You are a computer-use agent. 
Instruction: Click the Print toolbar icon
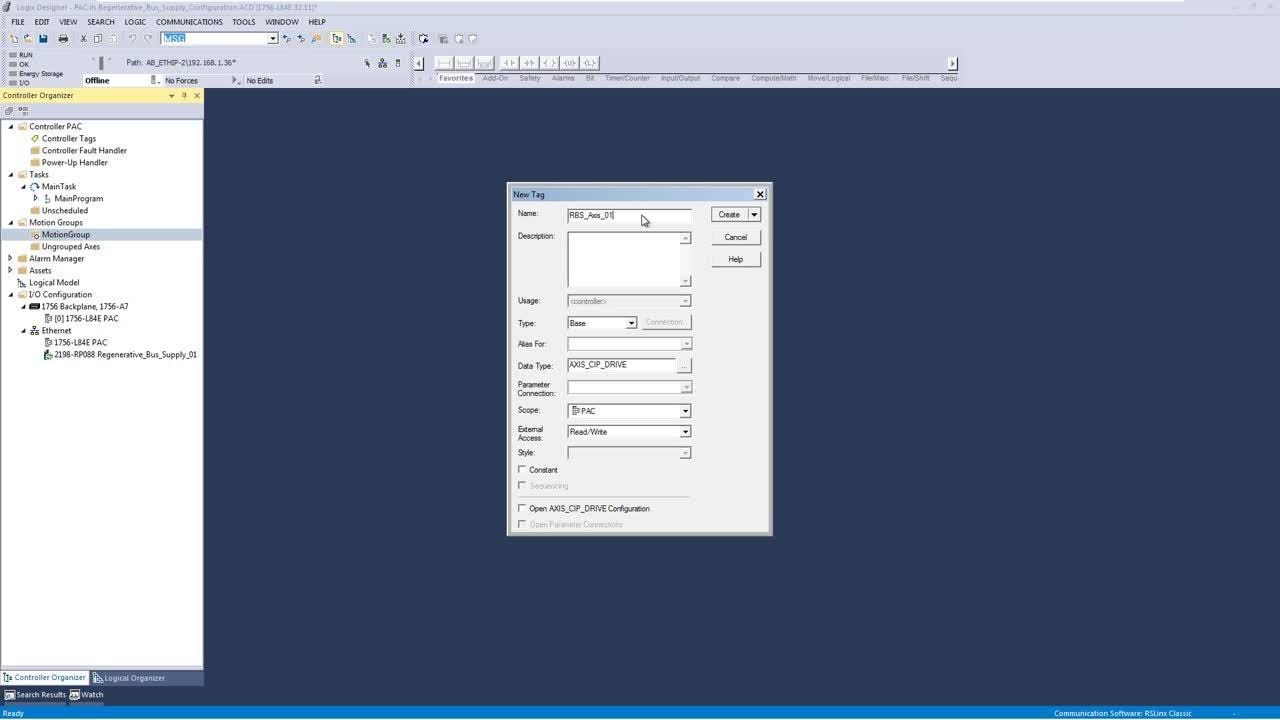click(63, 39)
